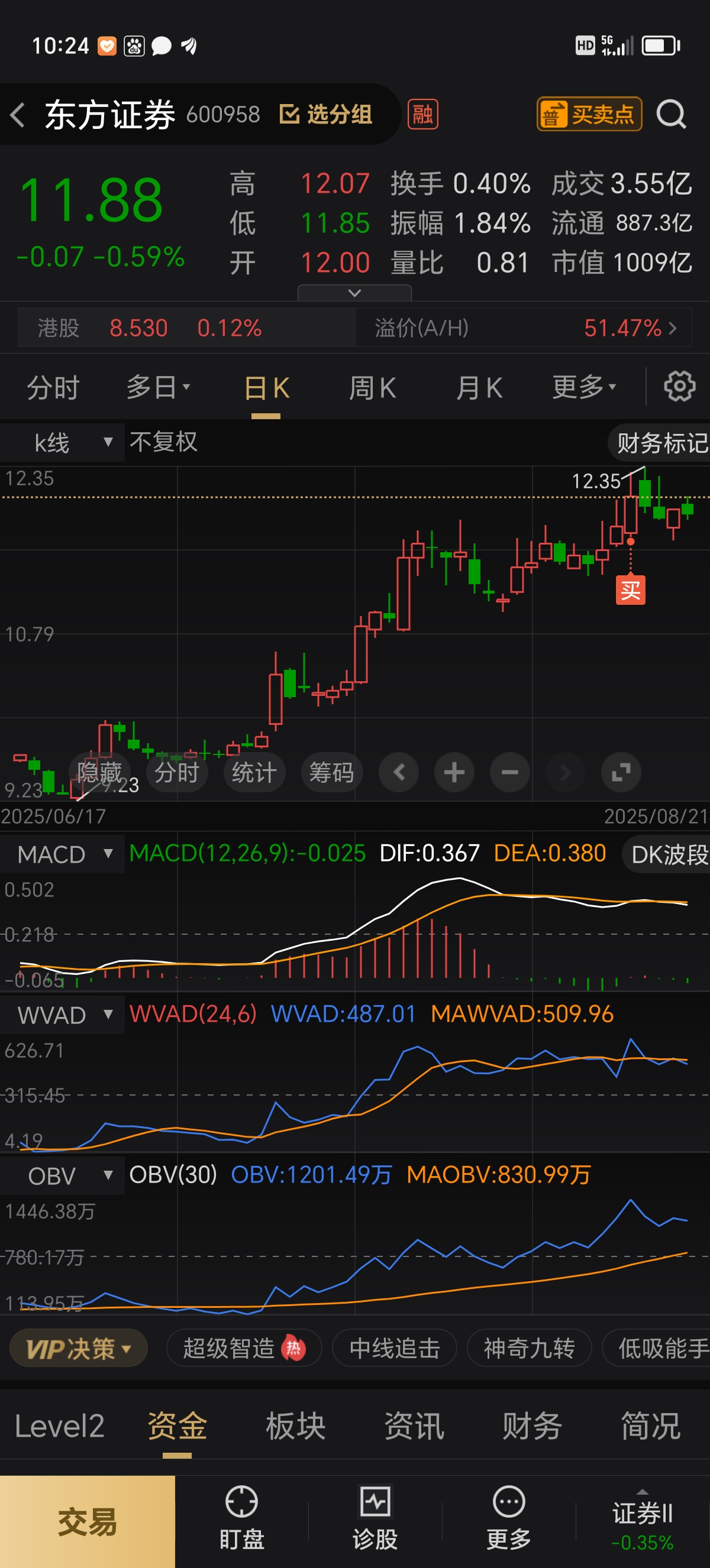This screenshot has width=710, height=1568.
Task: Tap the 5G signal status icon
Action: click(618, 46)
